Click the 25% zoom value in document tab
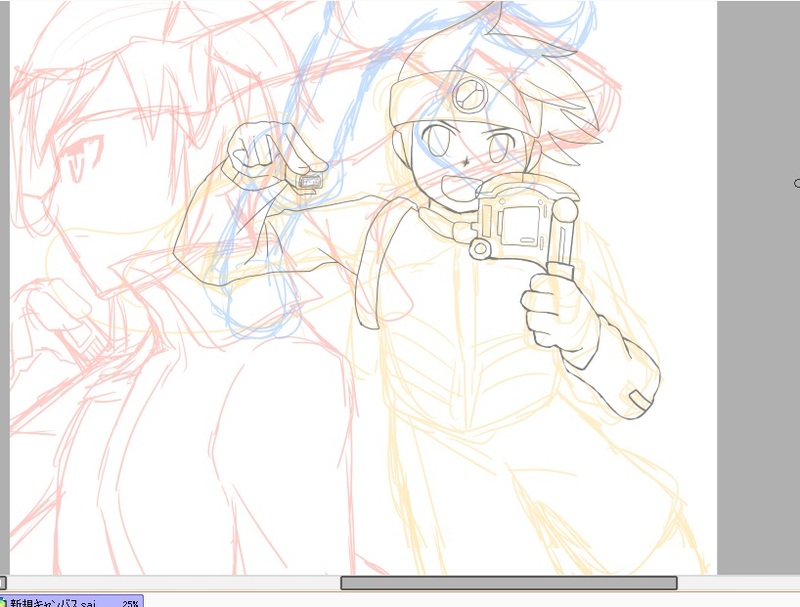 [x=130, y=603]
